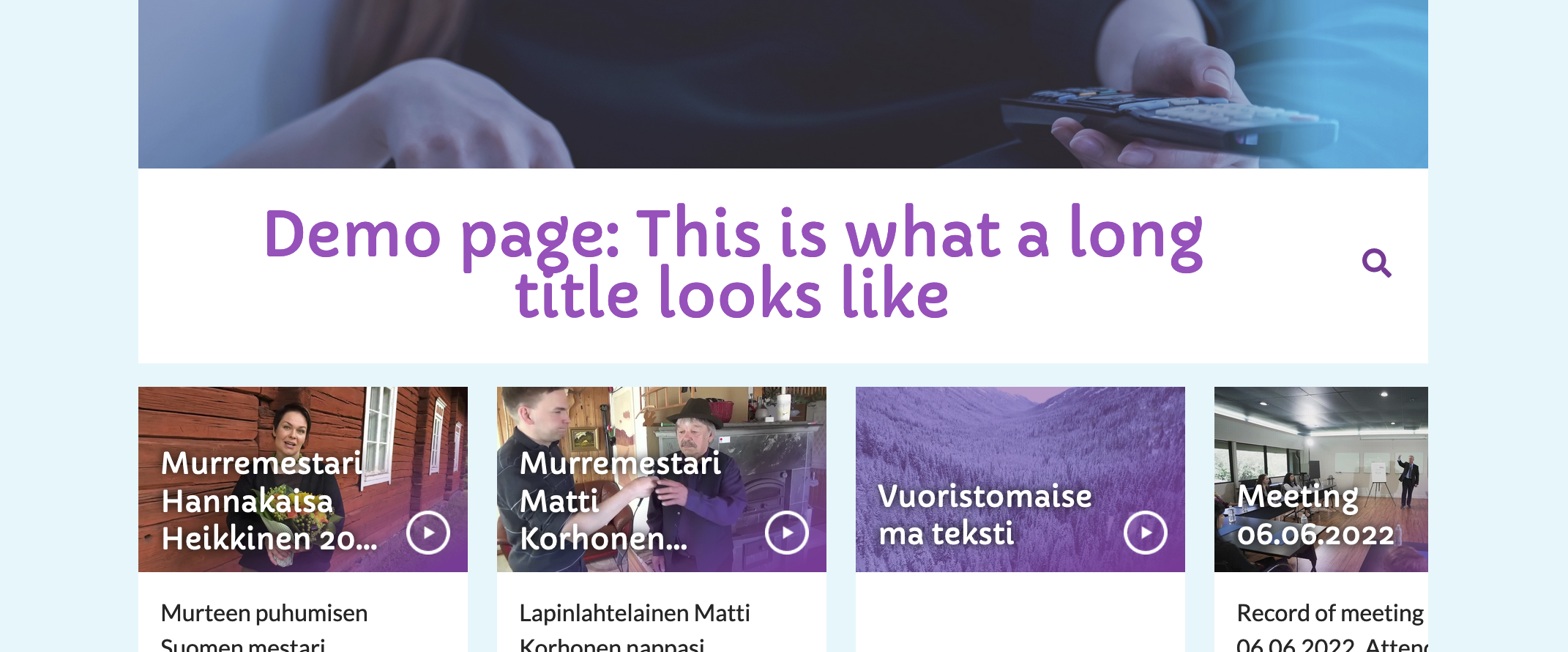Click the 'Demo page' long title heading
1568x652 pixels.
point(733,262)
